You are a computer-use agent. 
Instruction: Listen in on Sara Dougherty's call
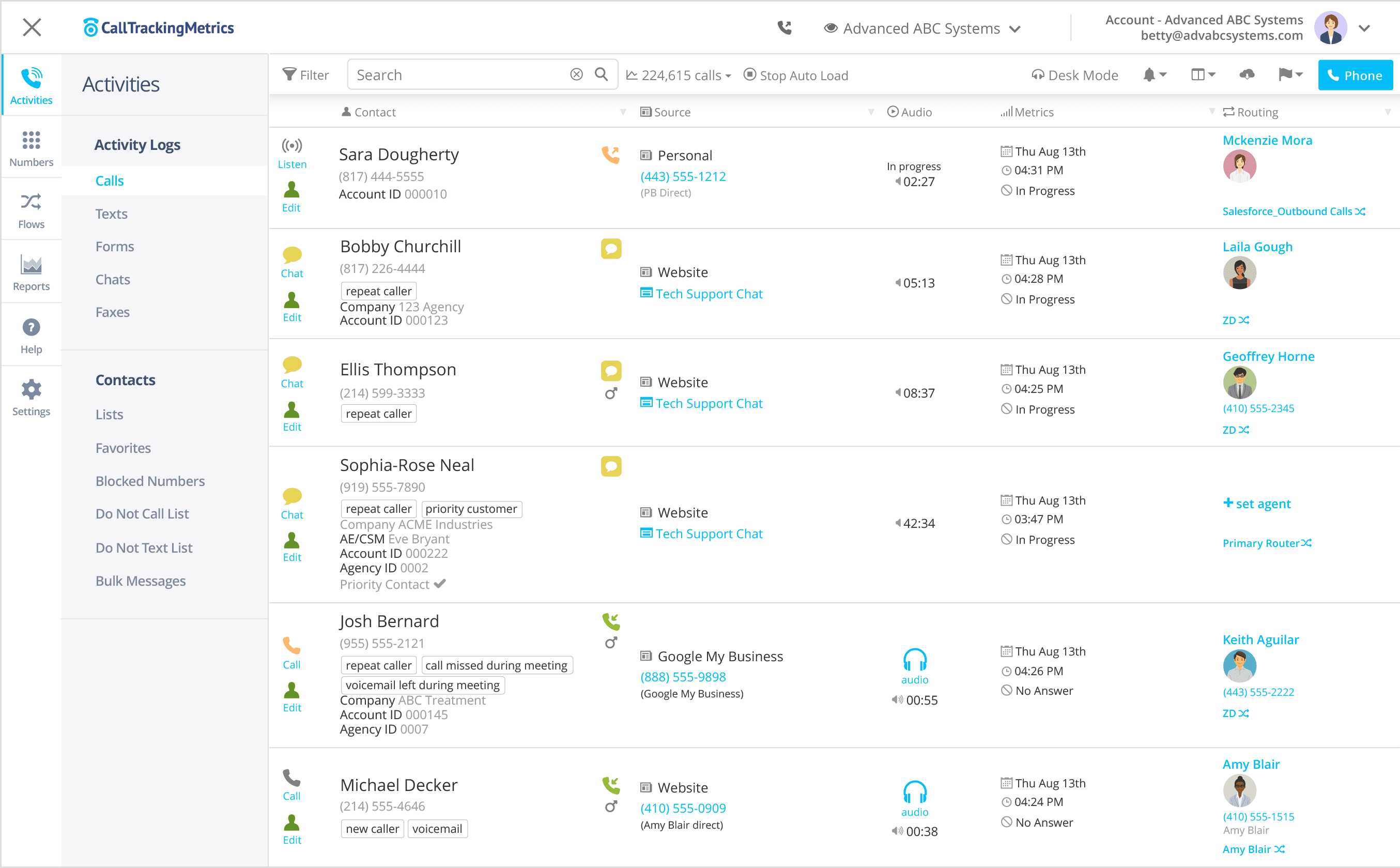[292, 154]
